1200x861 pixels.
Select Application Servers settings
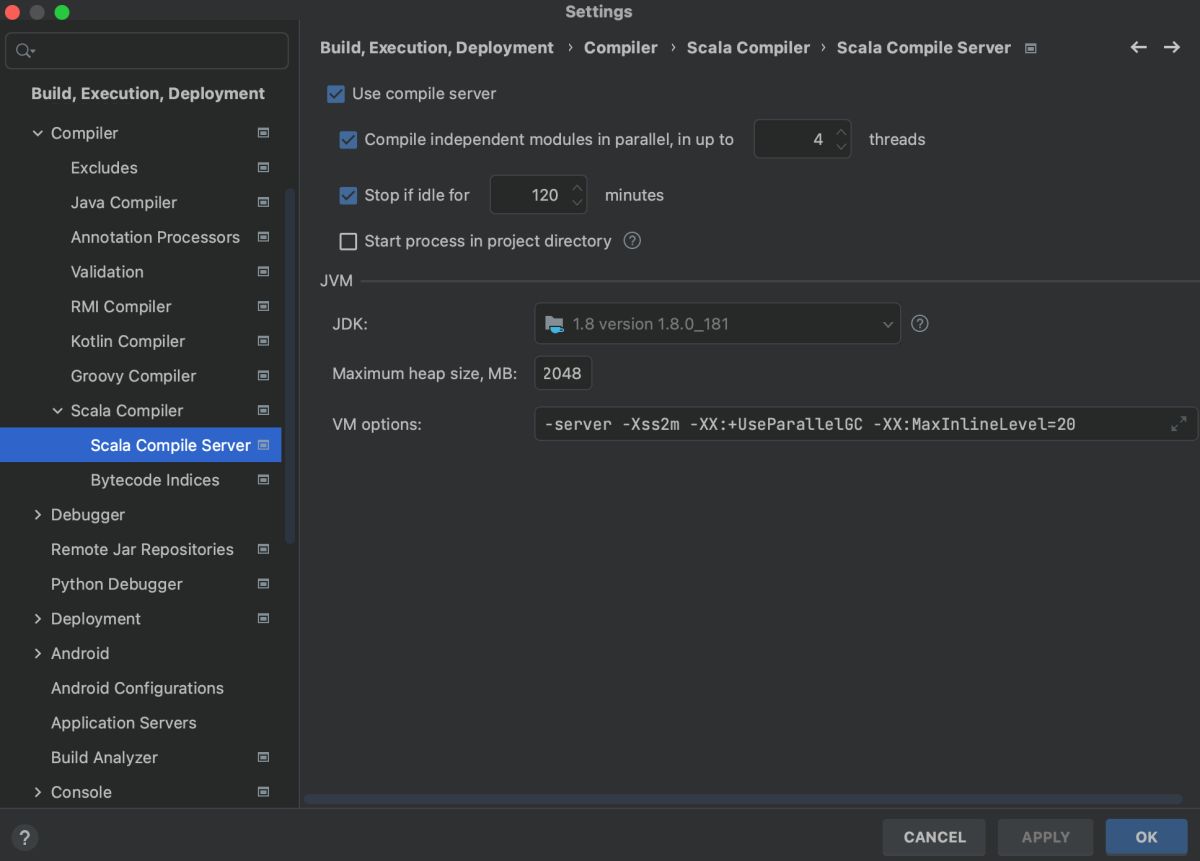124,723
